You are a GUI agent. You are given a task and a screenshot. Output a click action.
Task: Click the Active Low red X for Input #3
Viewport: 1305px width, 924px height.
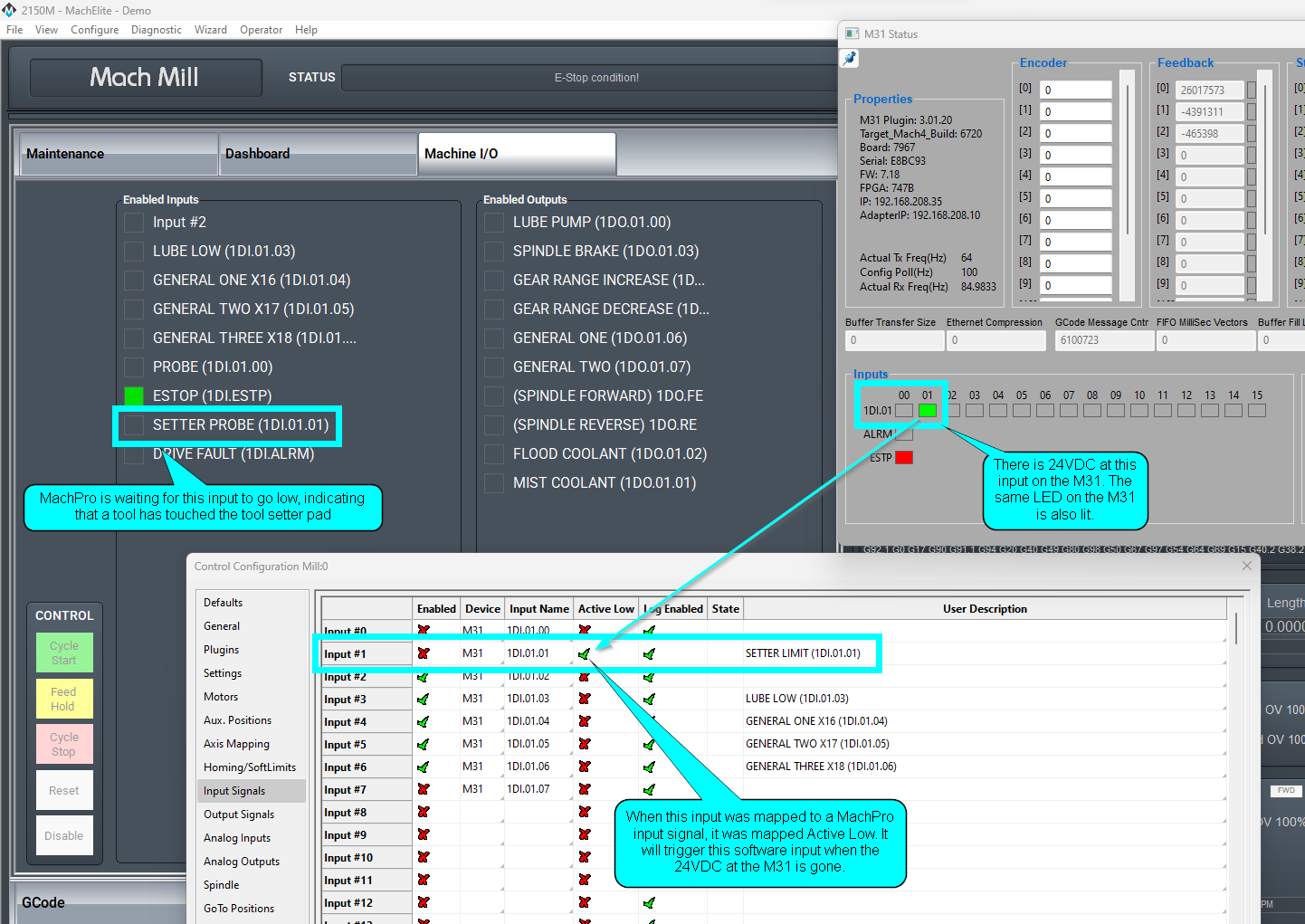point(585,699)
